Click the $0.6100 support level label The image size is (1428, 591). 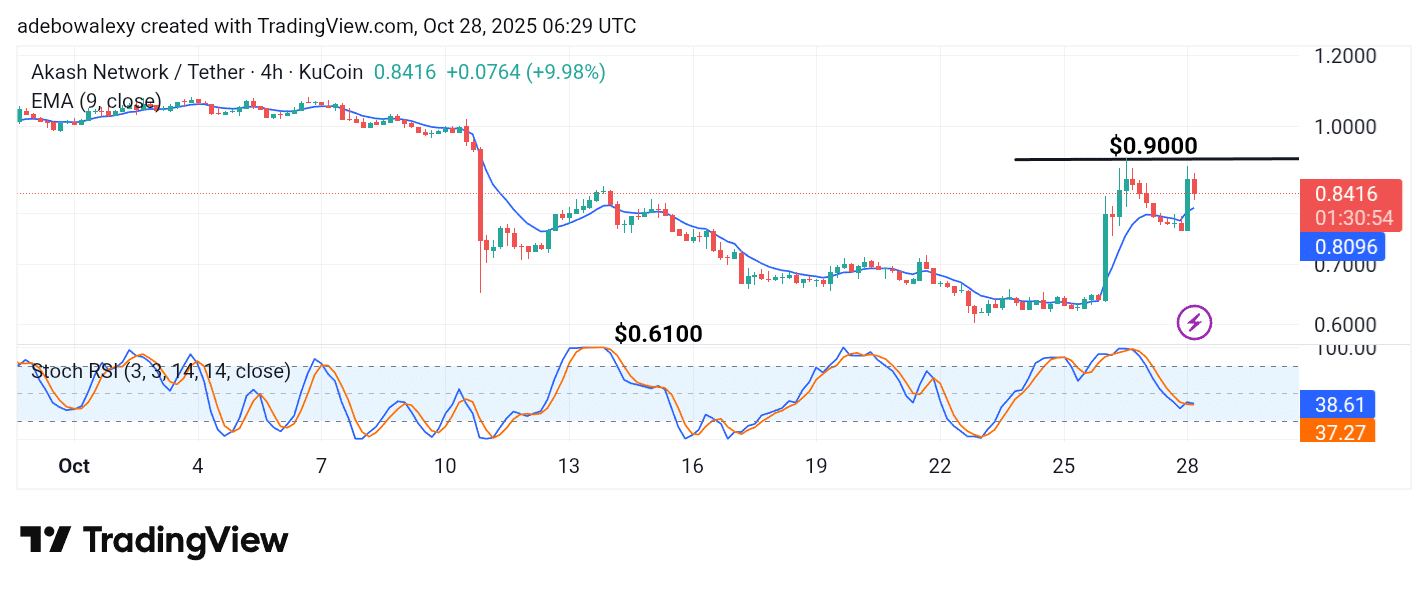tap(659, 333)
